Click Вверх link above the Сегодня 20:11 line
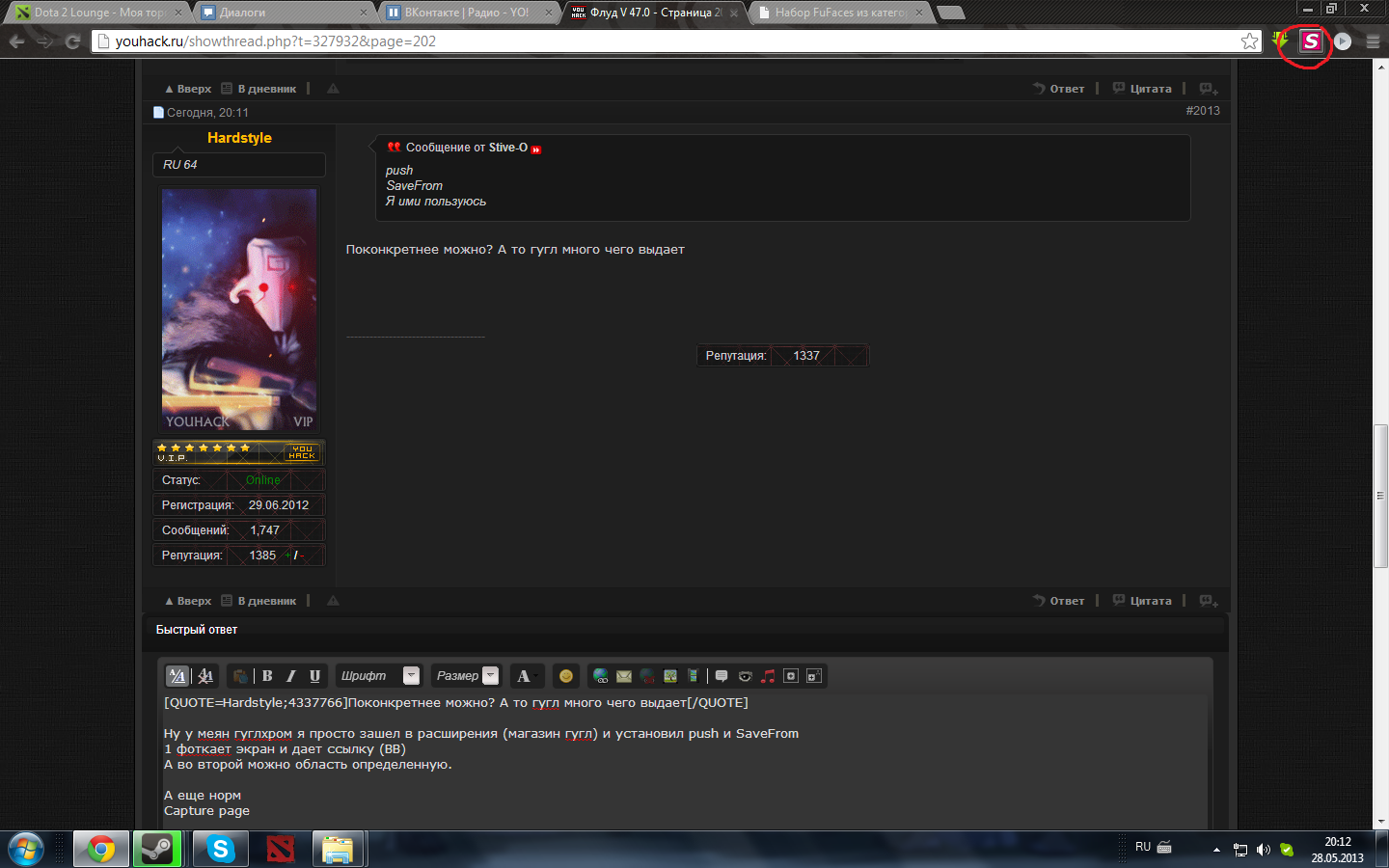Screen dimensions: 1389x868 click(x=188, y=89)
